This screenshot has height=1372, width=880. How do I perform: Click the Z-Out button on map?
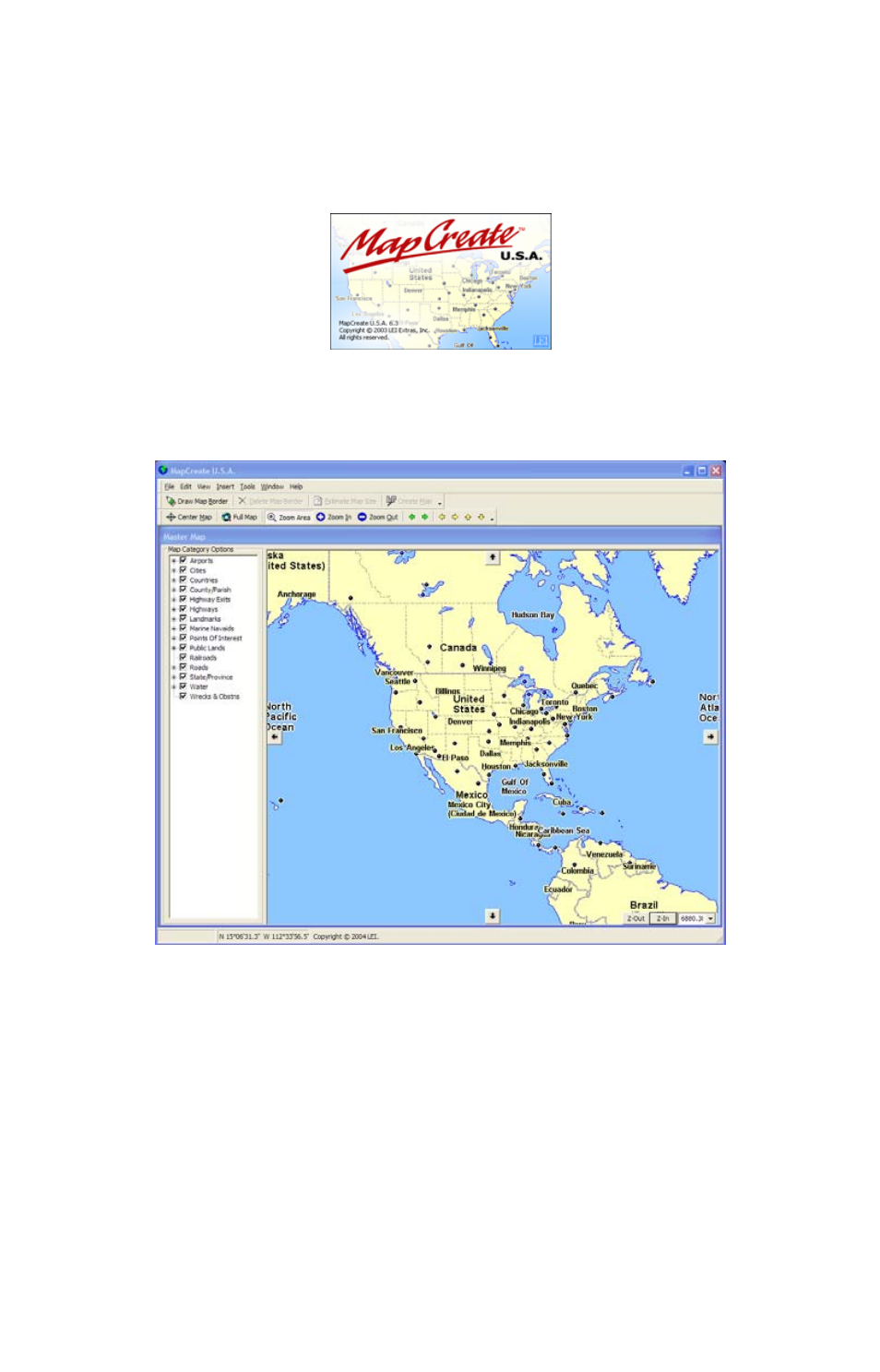636,919
